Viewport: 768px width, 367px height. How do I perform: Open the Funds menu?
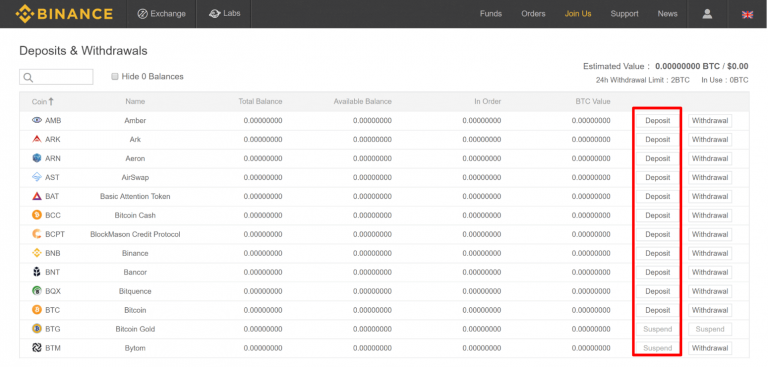click(491, 14)
